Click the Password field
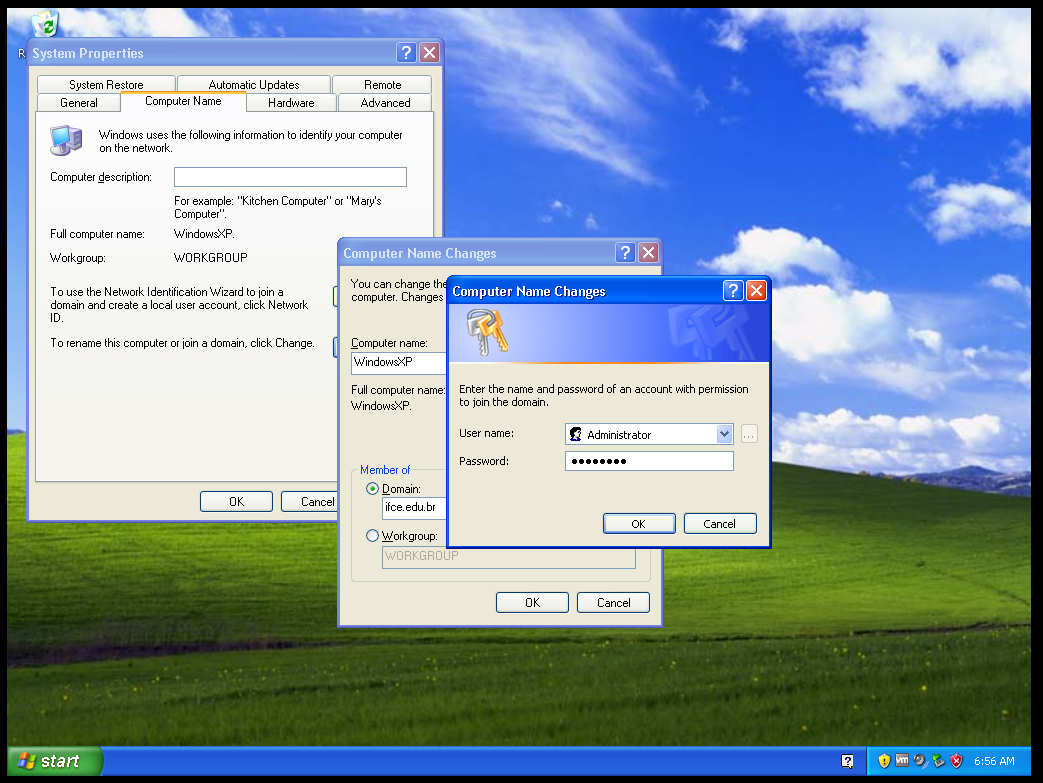The height and width of the screenshot is (783, 1043). 649,461
